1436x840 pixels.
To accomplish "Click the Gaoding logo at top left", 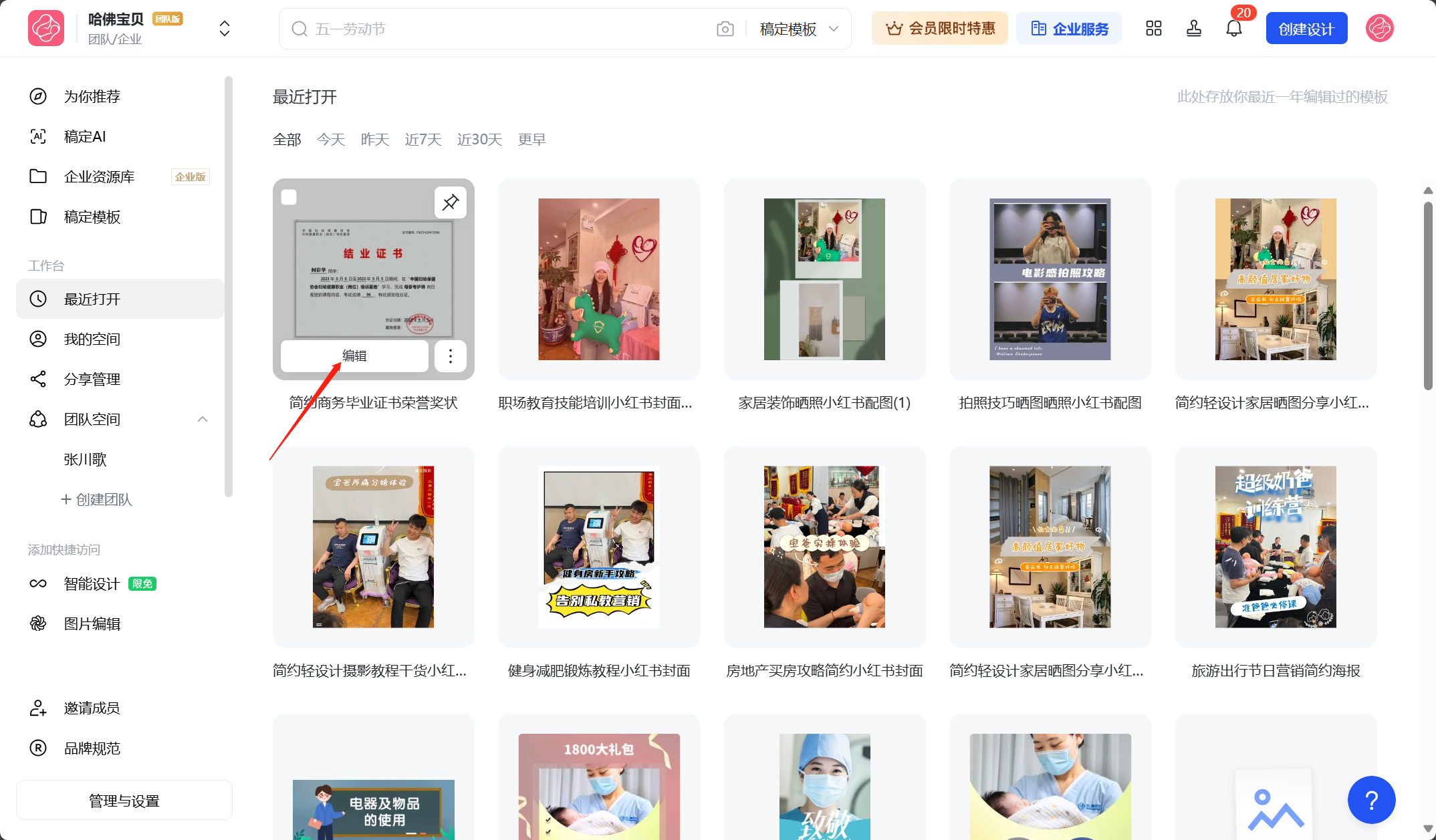I will (46, 28).
